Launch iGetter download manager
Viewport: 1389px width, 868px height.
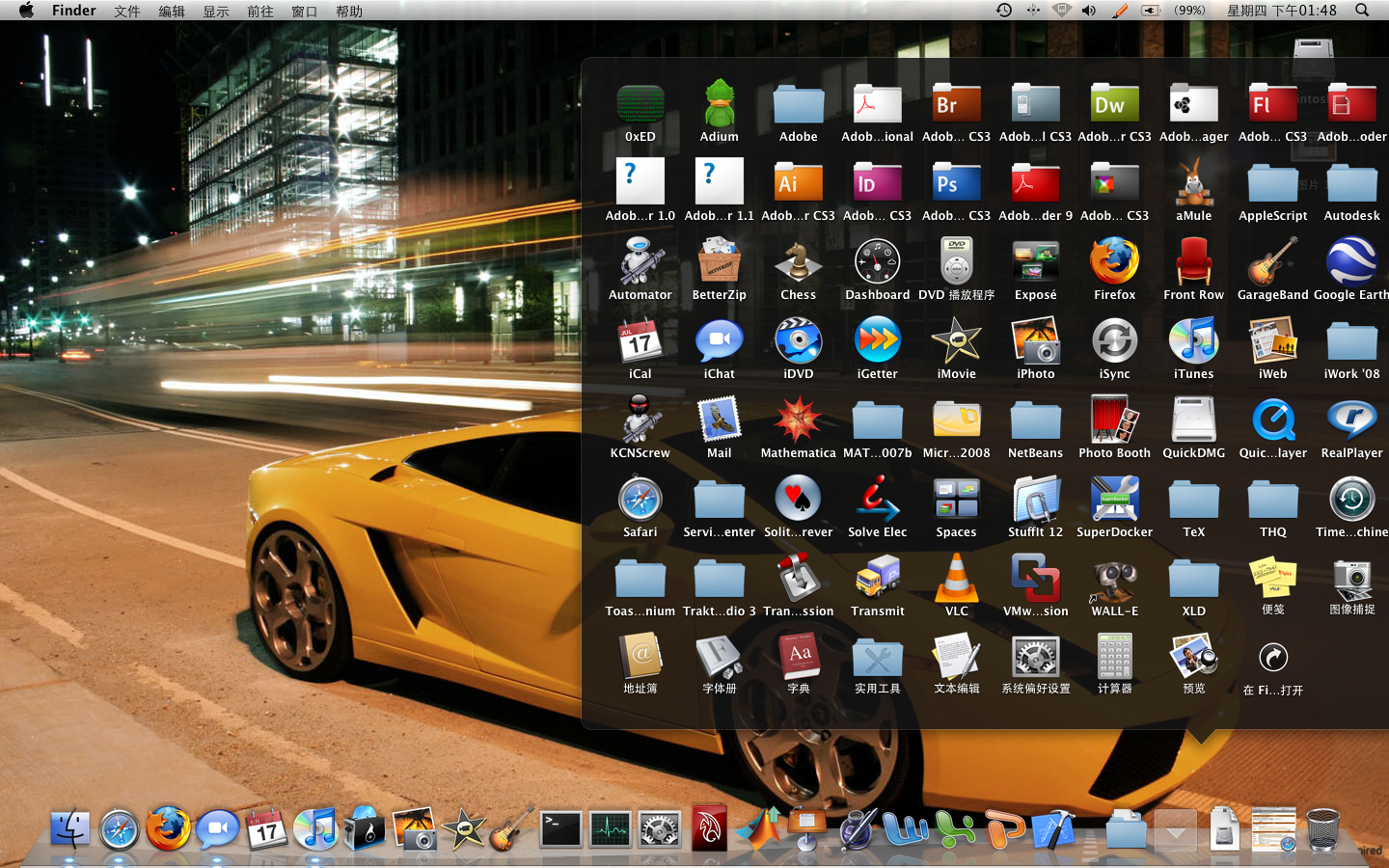[878, 341]
